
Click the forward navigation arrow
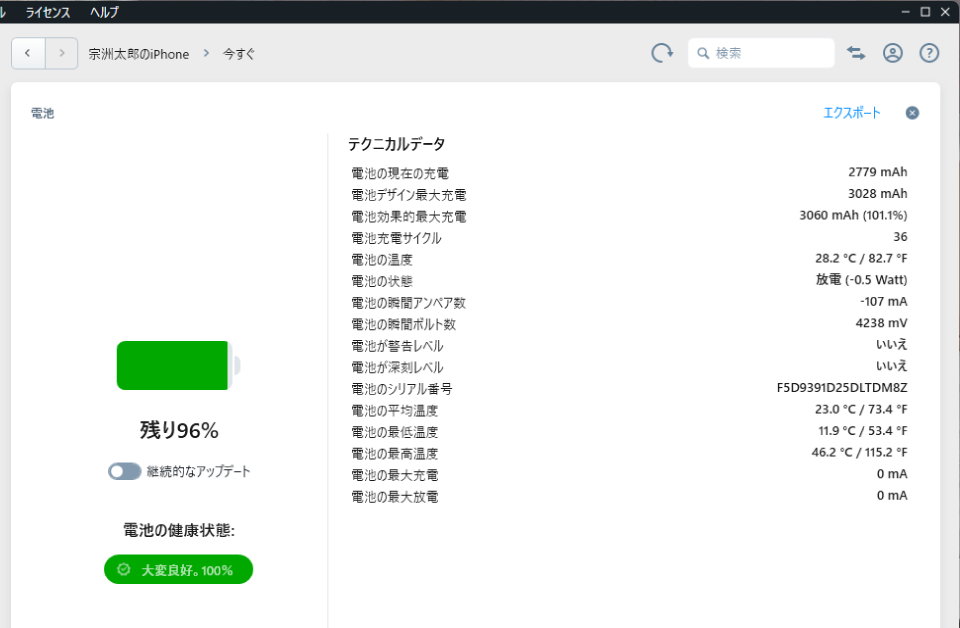[62, 53]
